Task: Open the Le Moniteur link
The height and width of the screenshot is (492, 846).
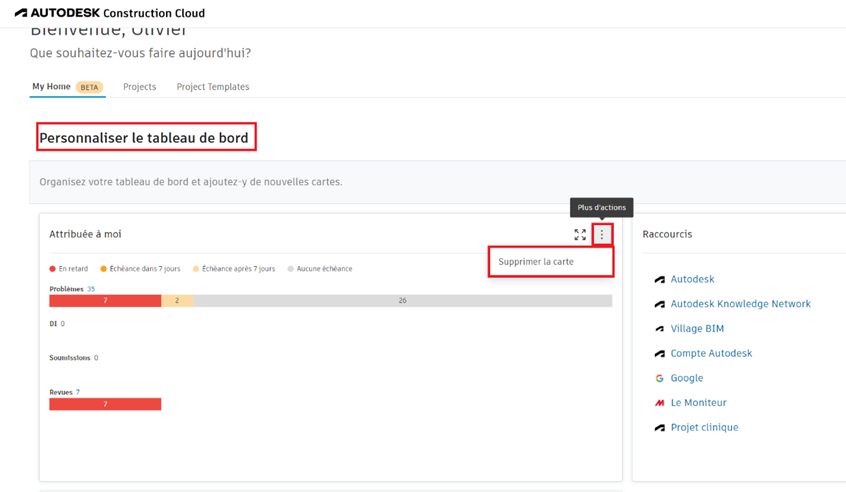Action: coord(698,403)
